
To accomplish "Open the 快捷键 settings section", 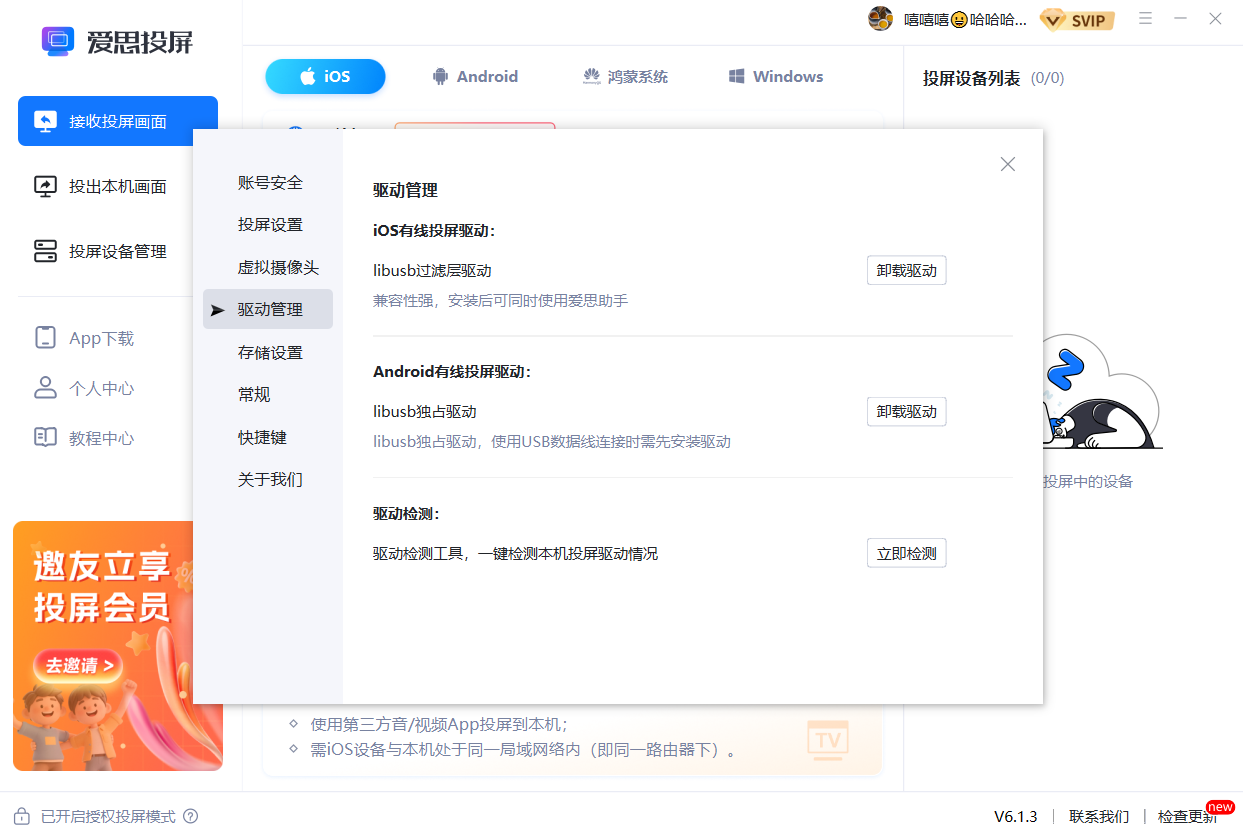I will (x=262, y=437).
